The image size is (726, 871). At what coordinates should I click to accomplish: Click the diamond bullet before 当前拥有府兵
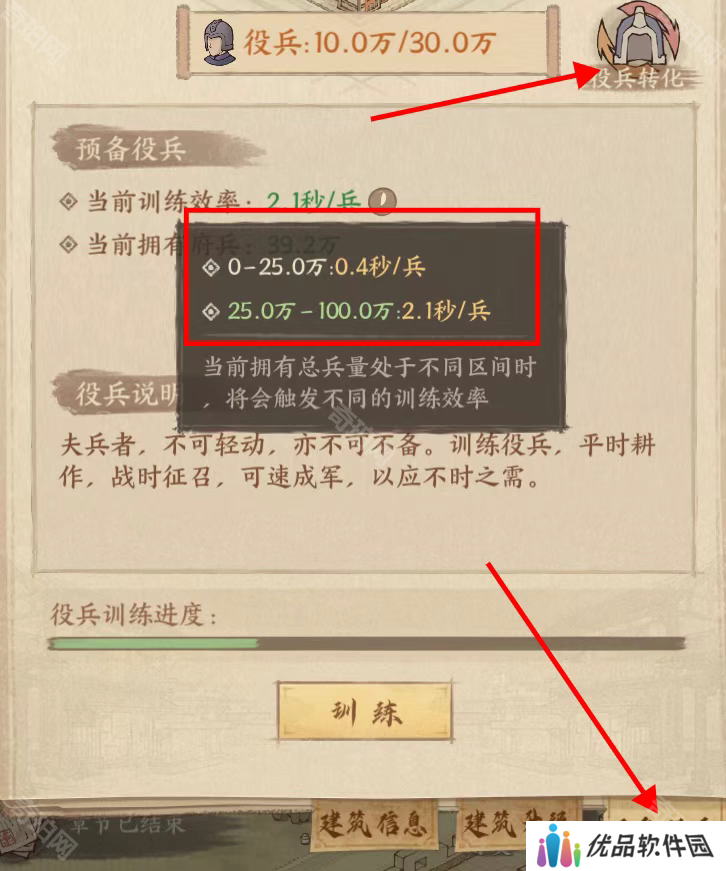pos(68,244)
